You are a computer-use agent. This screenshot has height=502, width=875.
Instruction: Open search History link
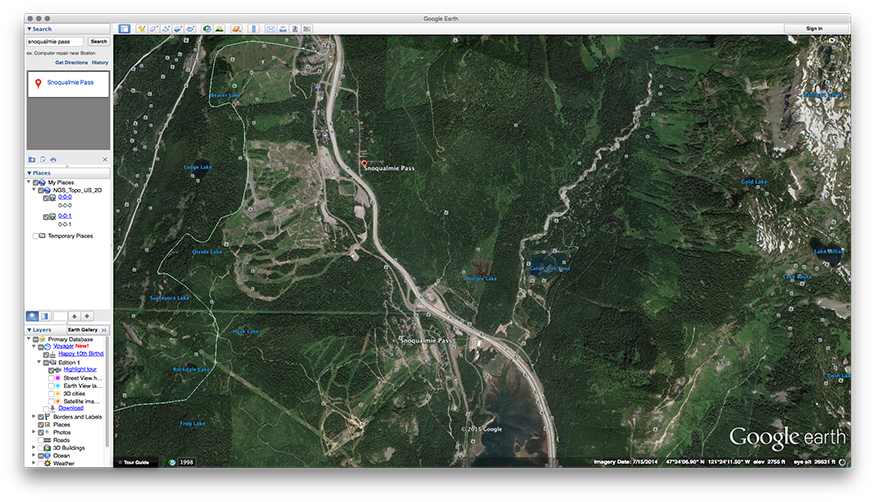coord(100,62)
